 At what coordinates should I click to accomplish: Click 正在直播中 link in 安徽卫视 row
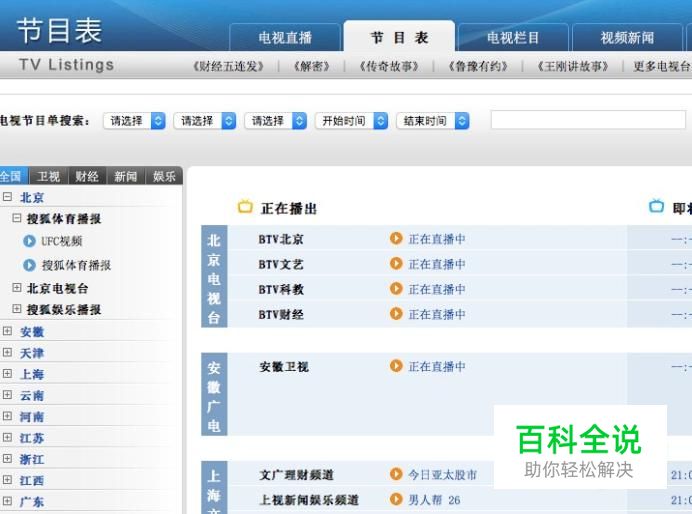[x=437, y=367]
